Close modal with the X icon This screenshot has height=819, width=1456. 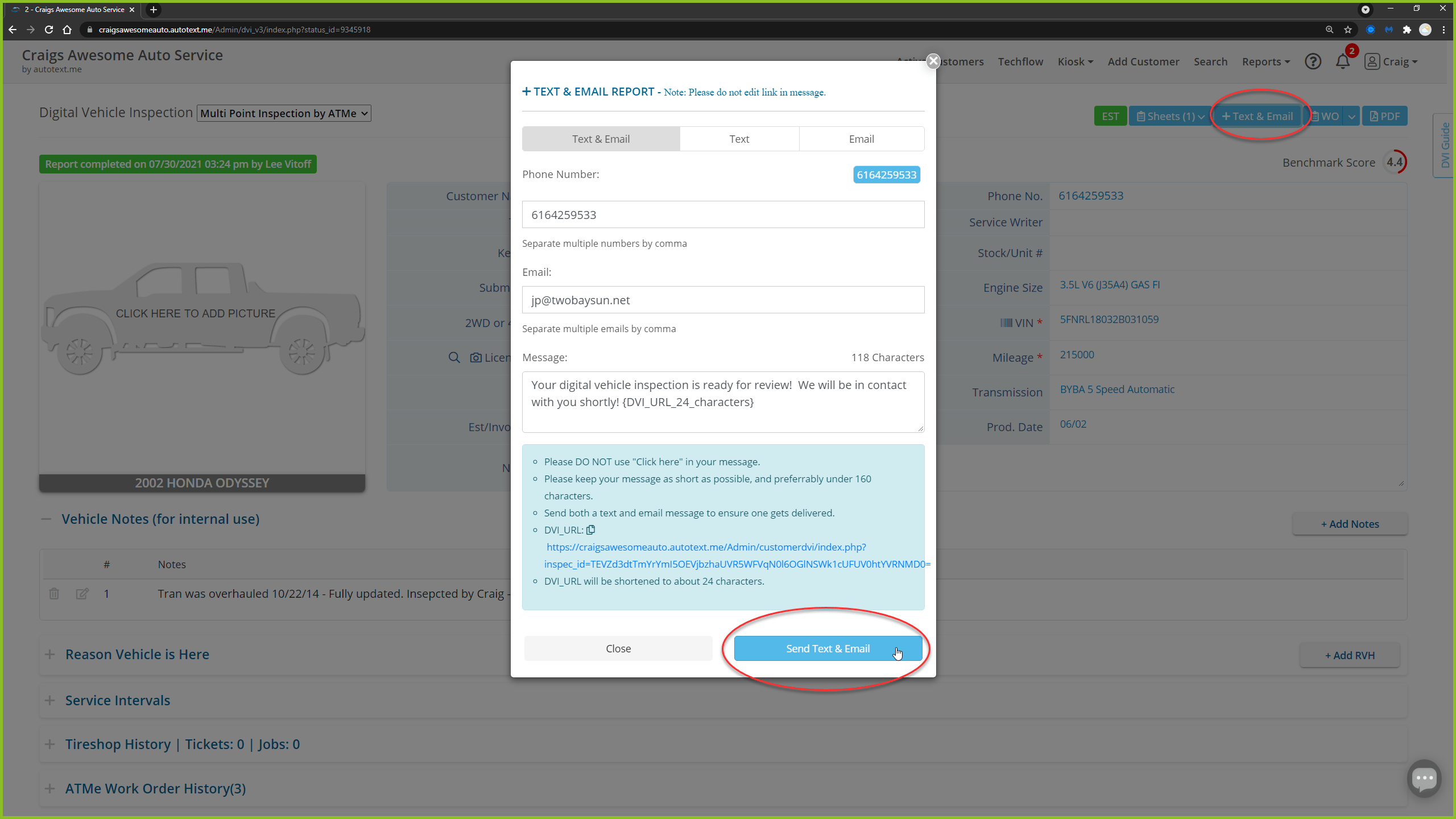point(933,61)
